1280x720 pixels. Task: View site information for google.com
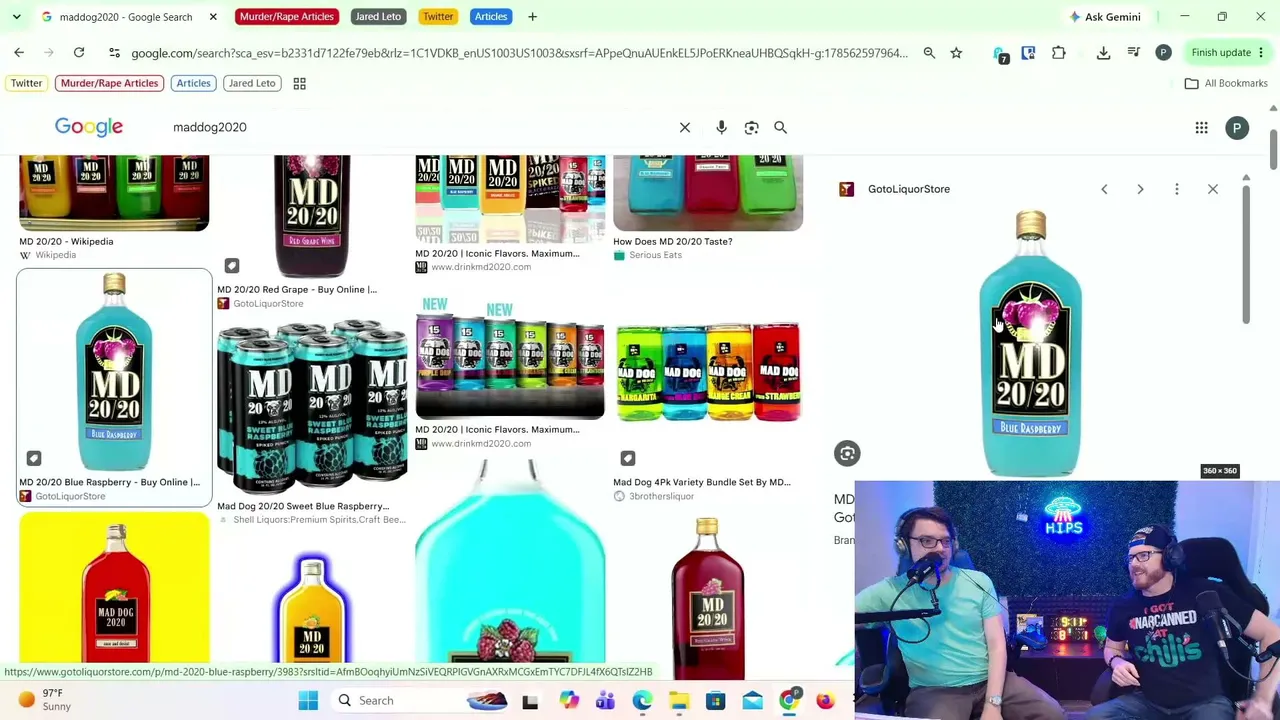point(115,53)
